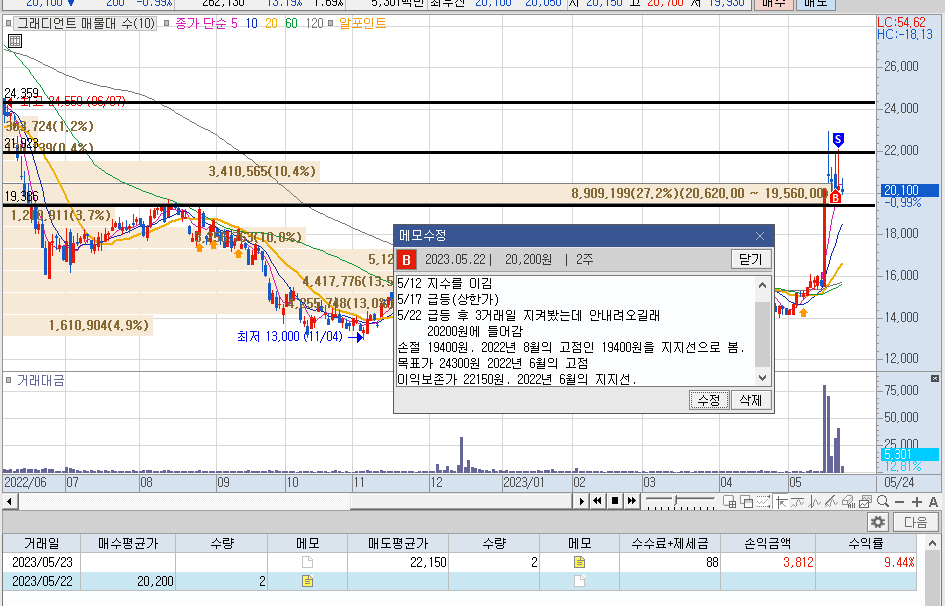Click the memo icon in 2023/05/22 buy row
This screenshot has height=606, width=945.
pyautogui.click(x=307, y=581)
